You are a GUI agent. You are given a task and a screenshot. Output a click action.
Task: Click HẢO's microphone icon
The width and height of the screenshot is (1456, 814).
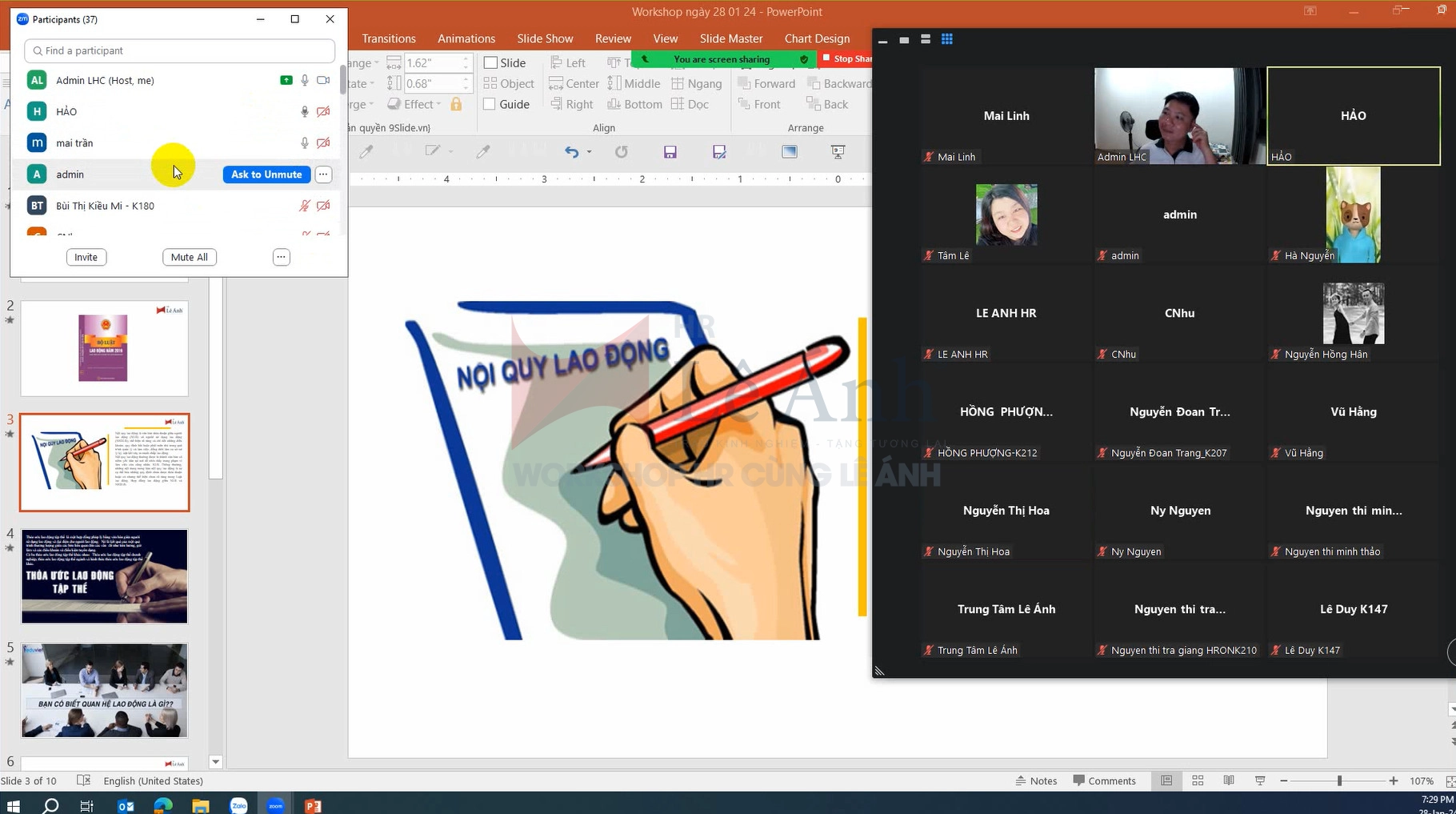click(304, 111)
